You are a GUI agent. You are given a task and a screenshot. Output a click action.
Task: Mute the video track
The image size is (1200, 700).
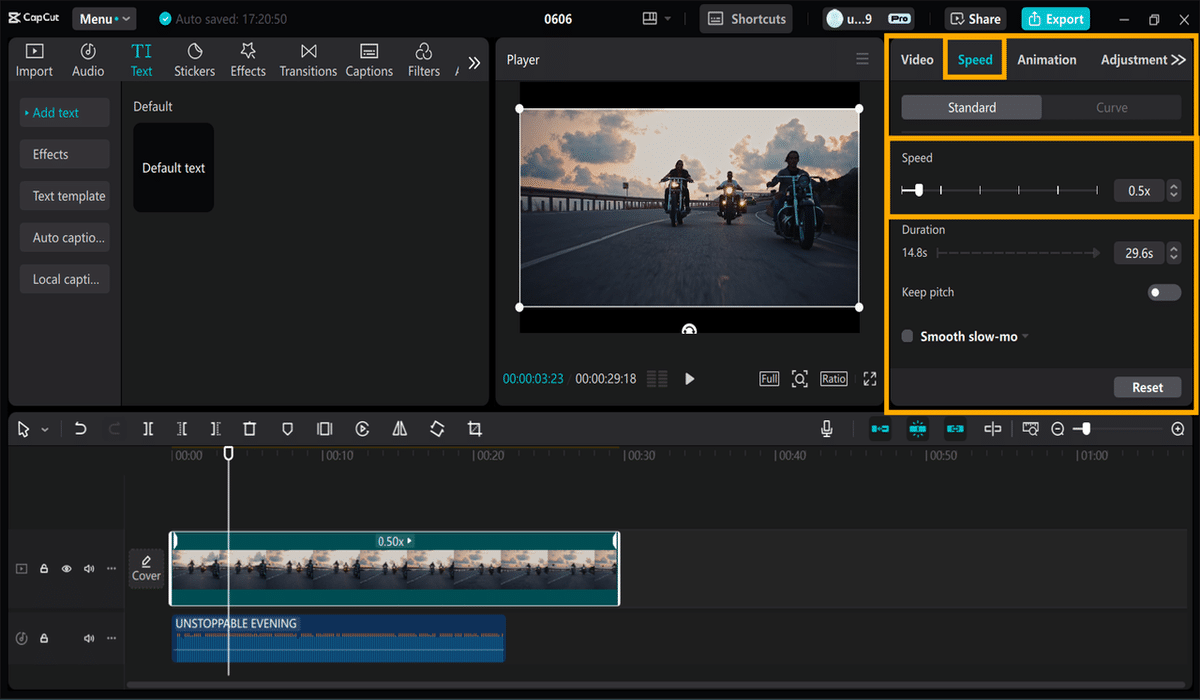point(89,568)
